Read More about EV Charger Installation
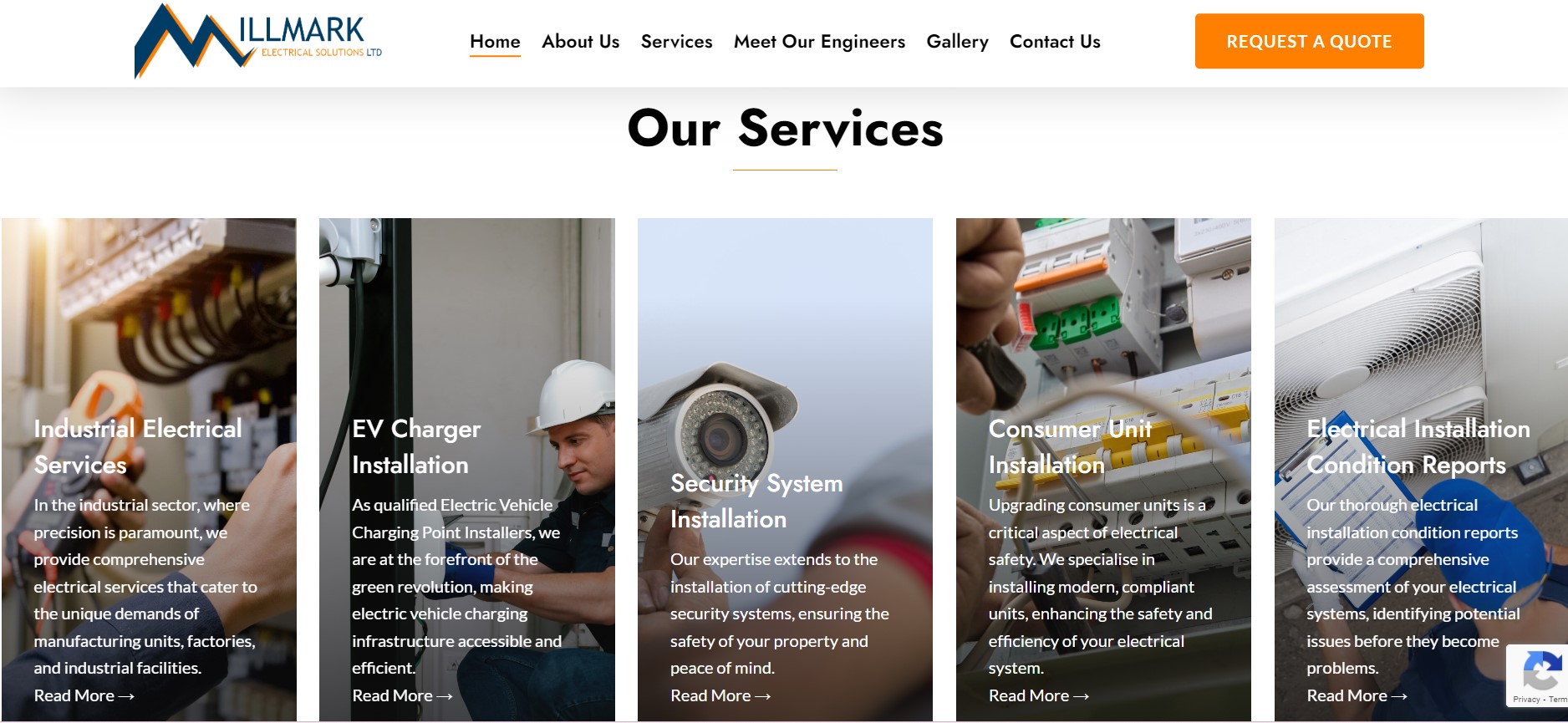 coord(402,695)
